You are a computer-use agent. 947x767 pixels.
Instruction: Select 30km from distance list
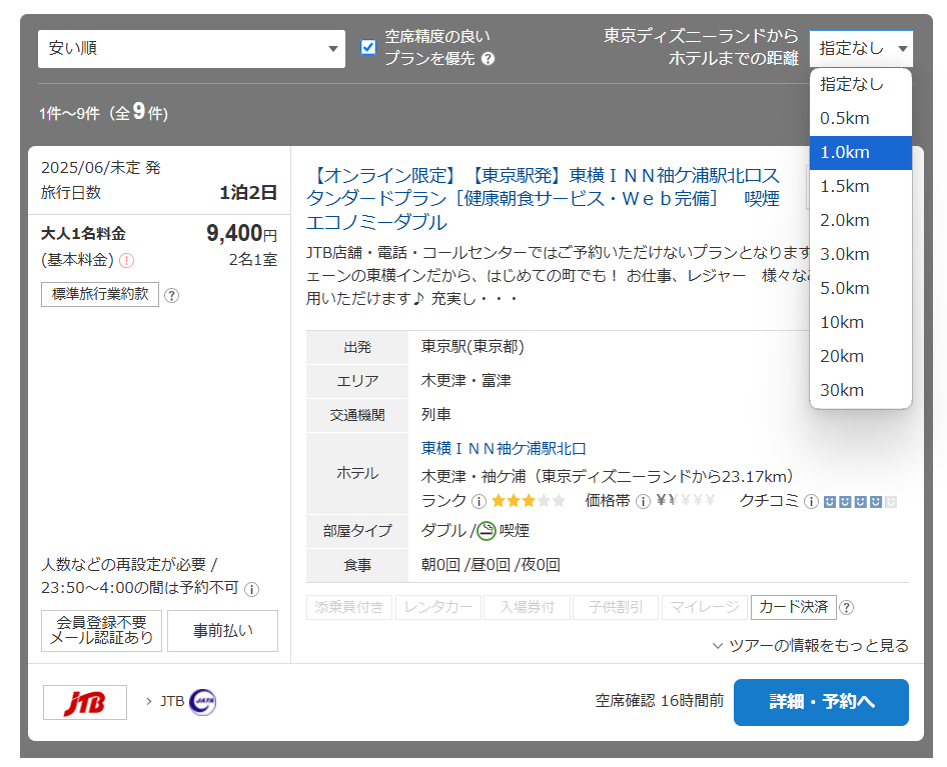(842, 390)
